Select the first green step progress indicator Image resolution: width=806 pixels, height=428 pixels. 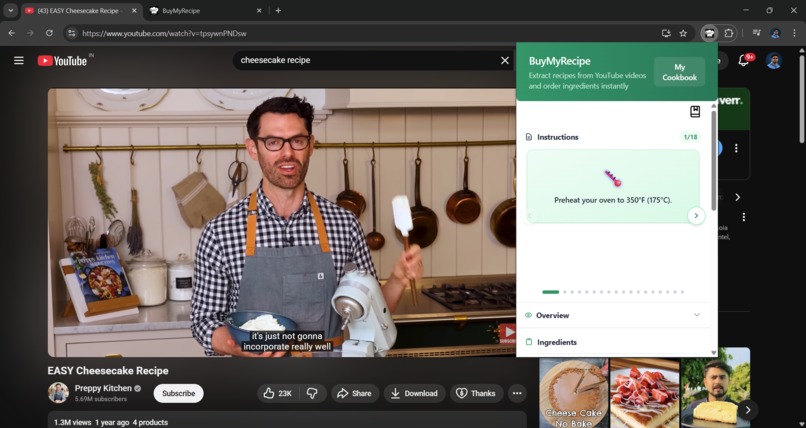[x=550, y=292]
